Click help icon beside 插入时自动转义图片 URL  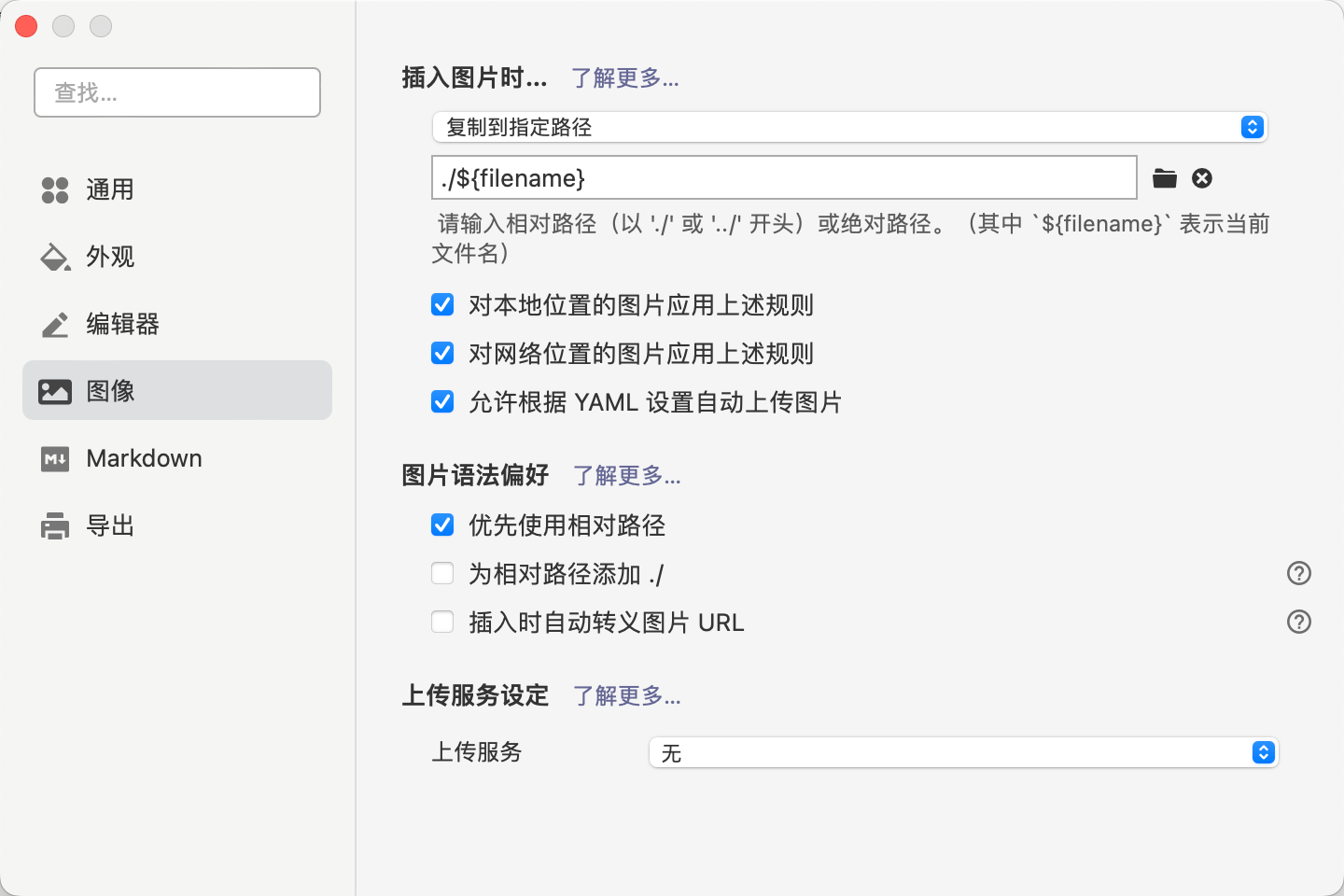coord(1298,622)
